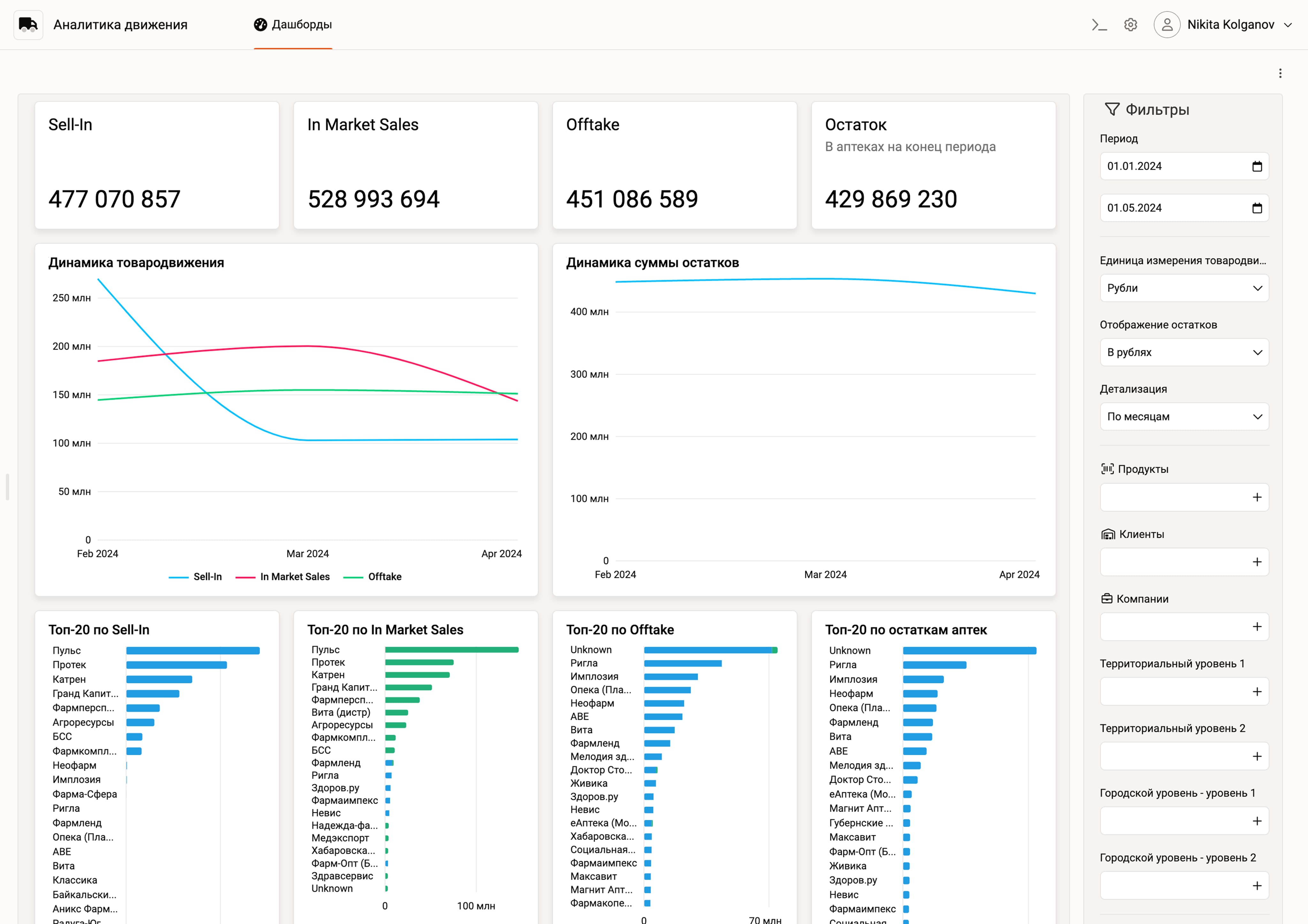Open the Рубли unit dropdown
The width and height of the screenshot is (1308, 924).
pos(1184,288)
